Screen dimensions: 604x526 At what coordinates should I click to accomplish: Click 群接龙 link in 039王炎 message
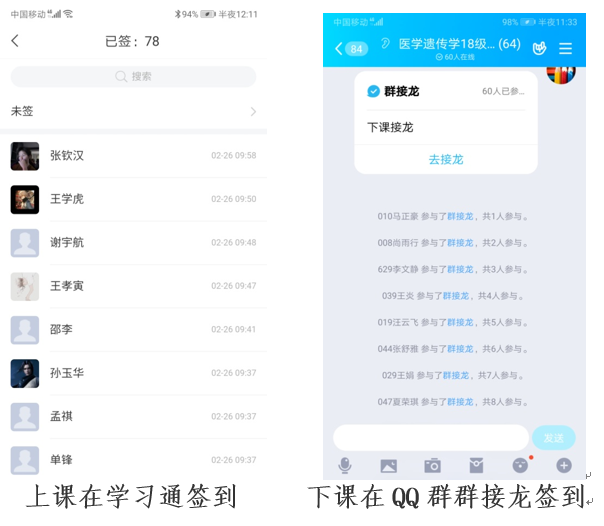coord(456,296)
